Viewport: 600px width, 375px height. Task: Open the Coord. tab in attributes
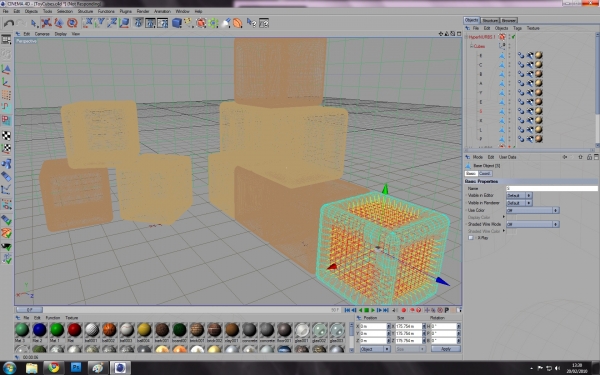point(484,173)
